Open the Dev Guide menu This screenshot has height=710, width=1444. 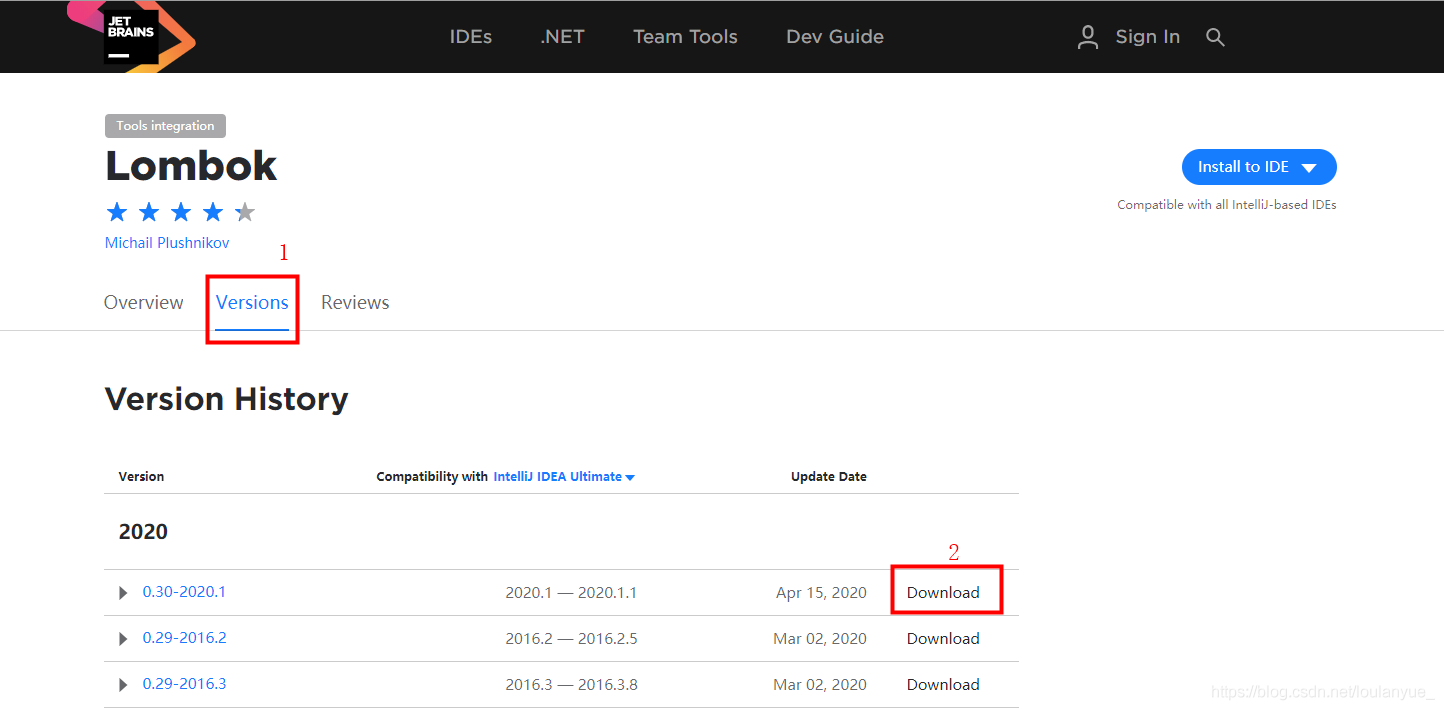pos(835,37)
